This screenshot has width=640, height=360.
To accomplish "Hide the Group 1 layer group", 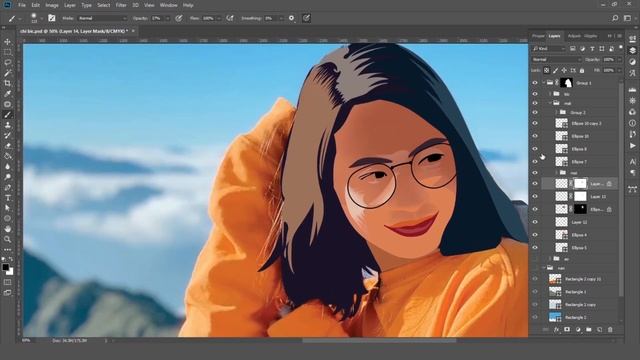I will [535, 83].
